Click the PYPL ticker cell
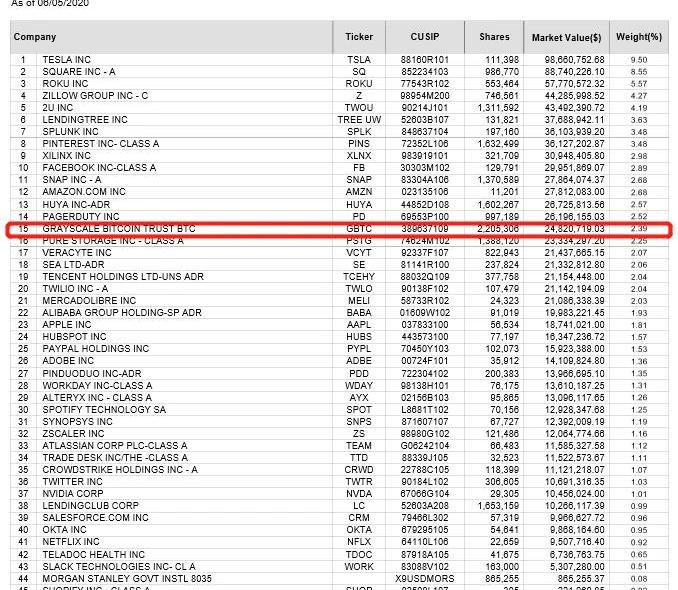 click(x=359, y=349)
